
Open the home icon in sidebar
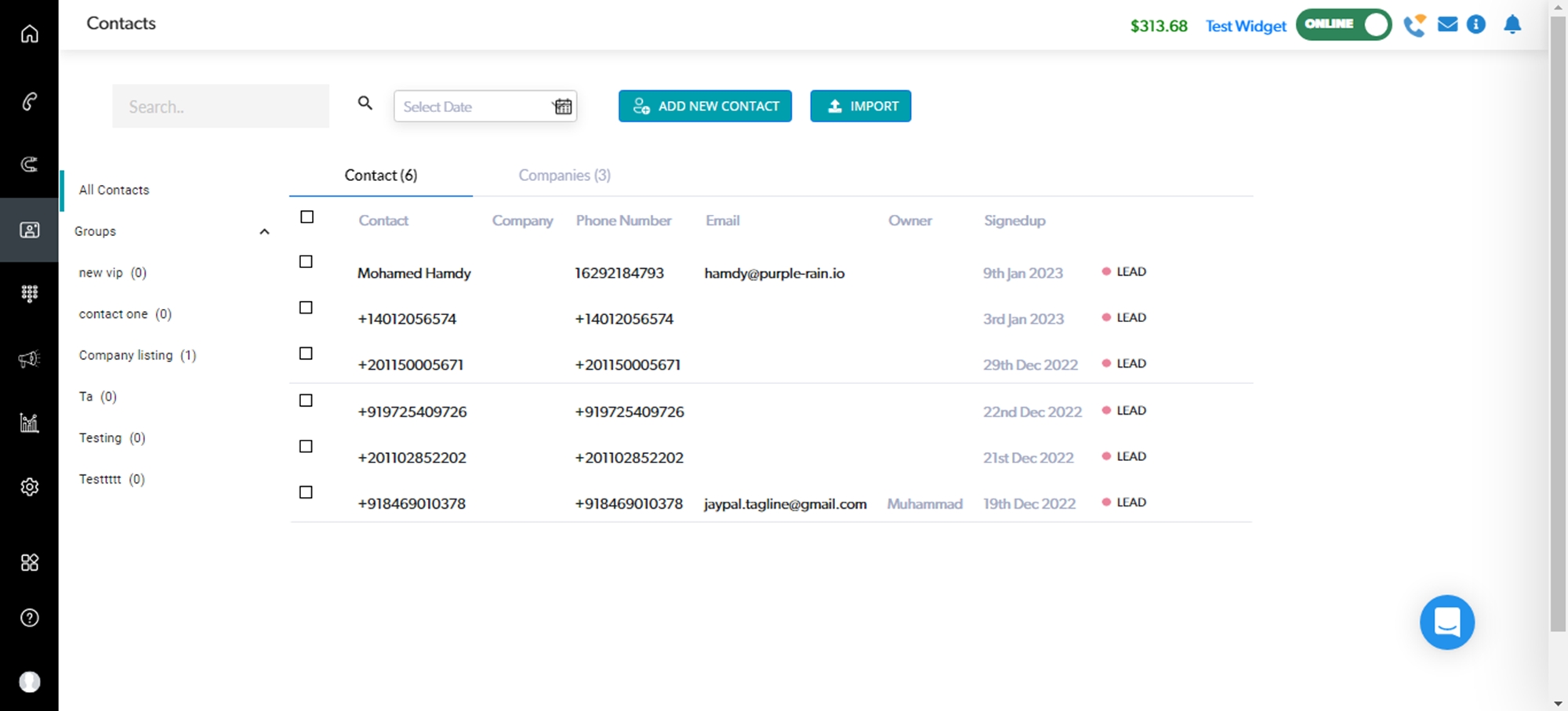pyautogui.click(x=29, y=34)
